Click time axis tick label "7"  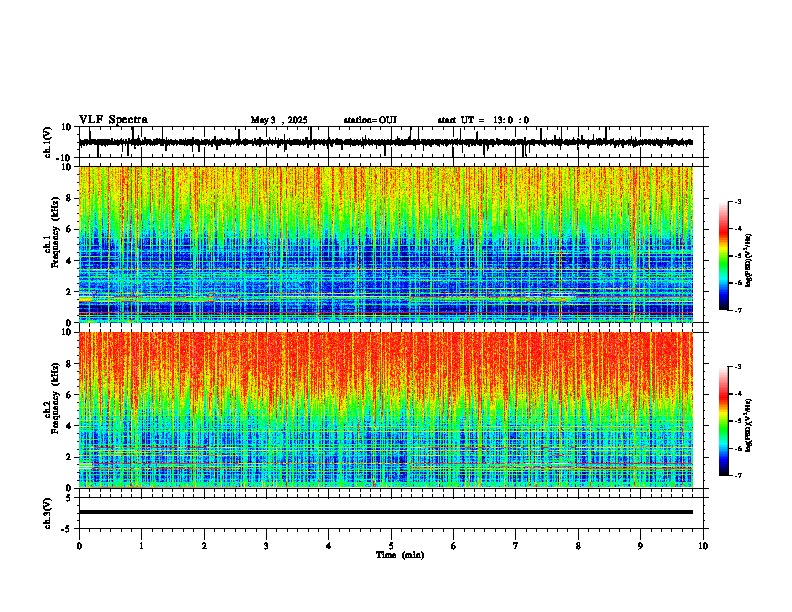(516, 546)
